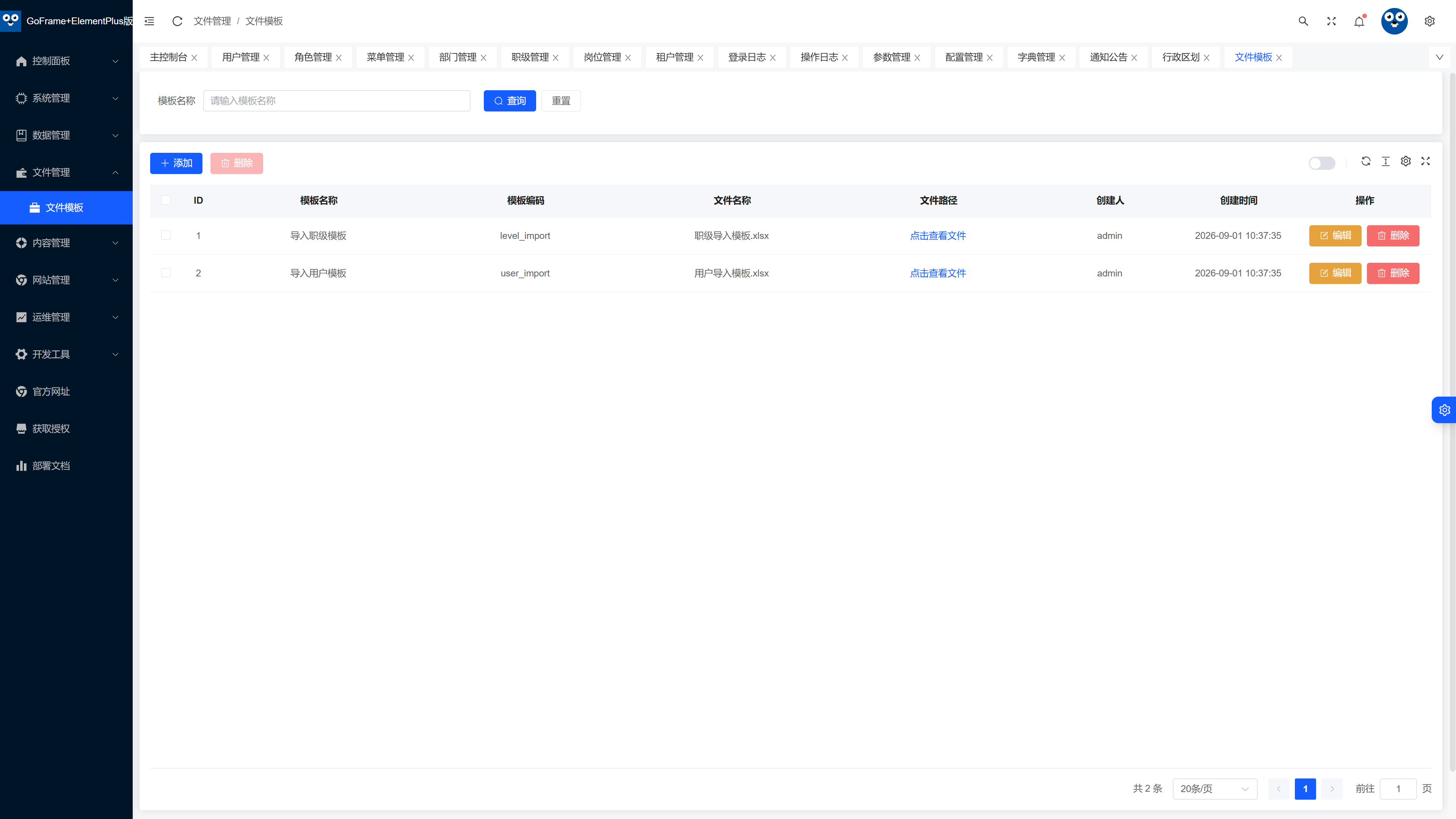Screen dimensions: 1456x819
Task: Check the select-all checkbox in the table header
Action: click(x=166, y=200)
